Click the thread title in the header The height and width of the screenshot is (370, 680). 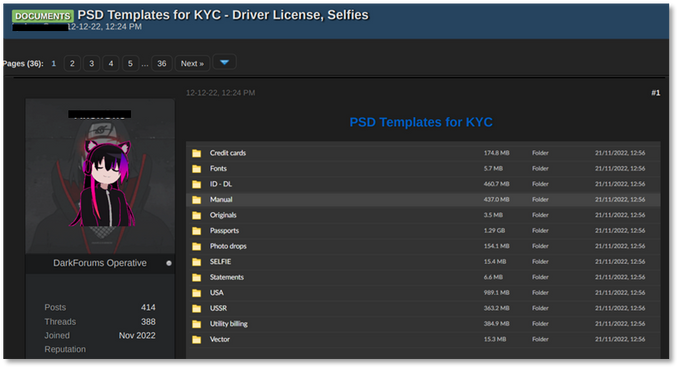point(223,15)
